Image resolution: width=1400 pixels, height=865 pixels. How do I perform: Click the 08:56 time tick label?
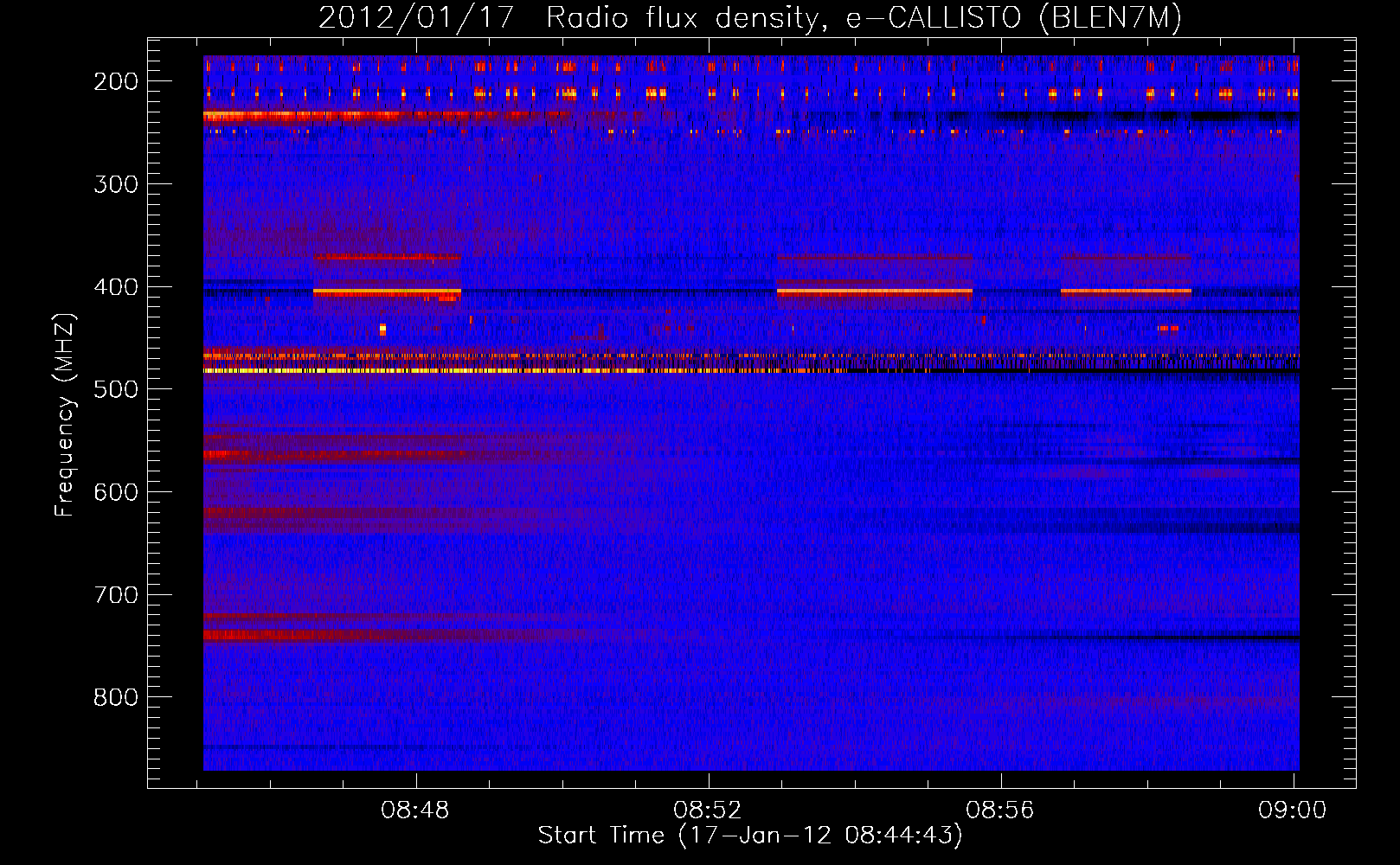pos(1000,811)
